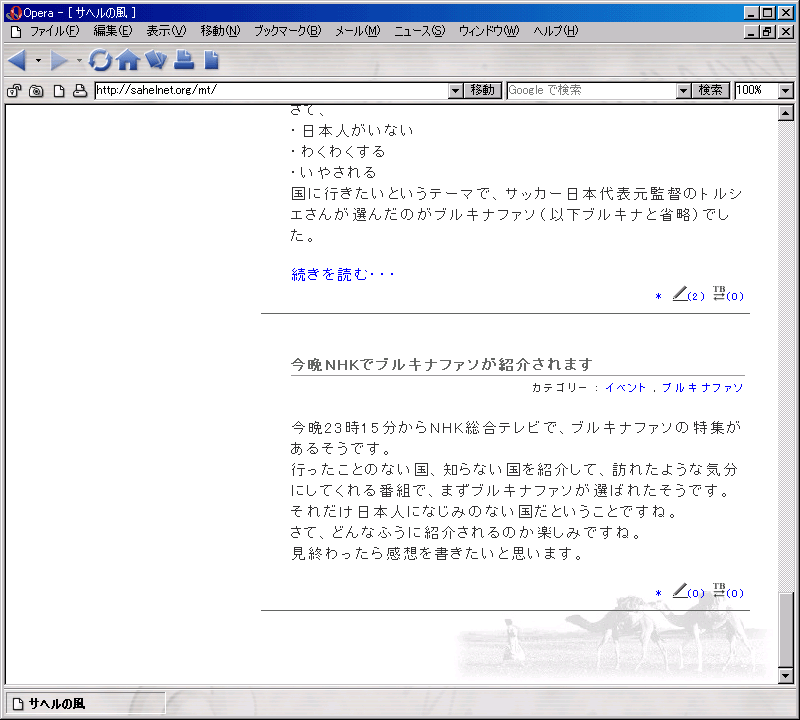This screenshot has height=720, width=800.
Task: Minimize the Opera window
Action: coord(751,13)
